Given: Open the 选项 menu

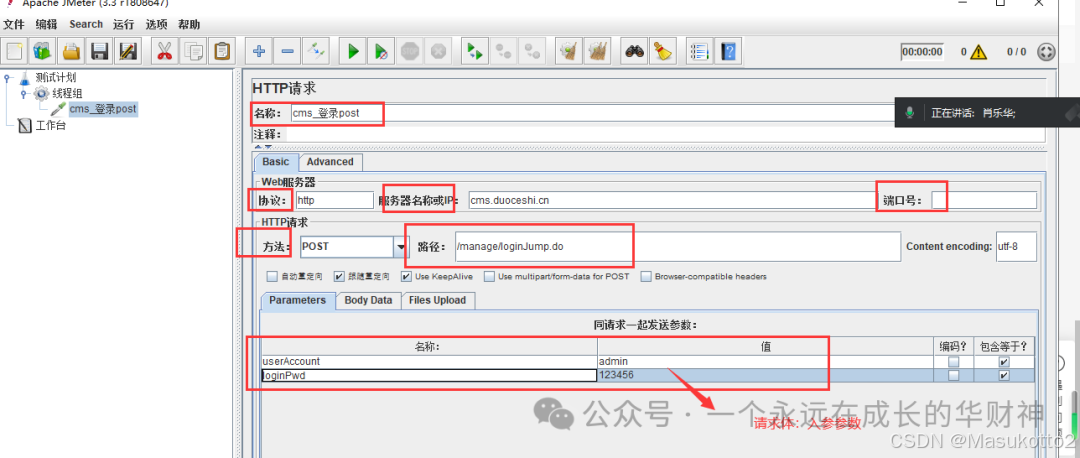Looking at the screenshot, I should tap(156, 24).
